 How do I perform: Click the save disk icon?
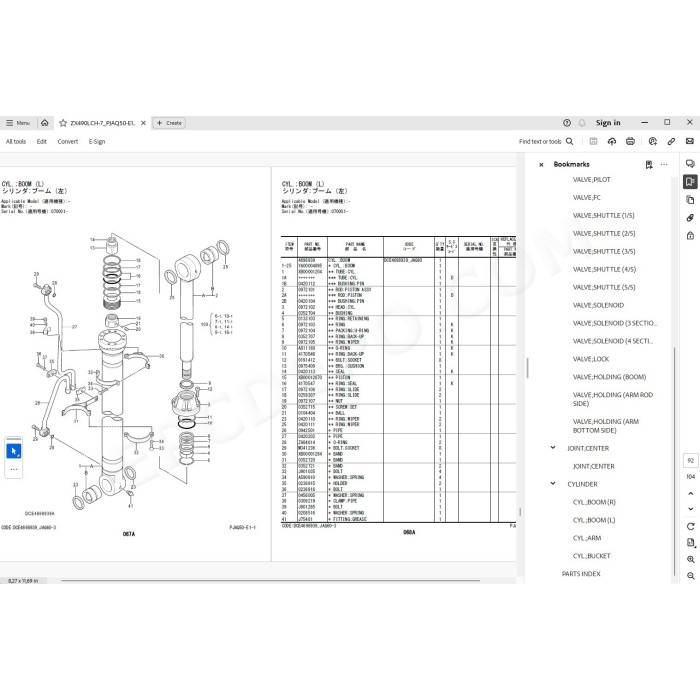[x=593, y=142]
